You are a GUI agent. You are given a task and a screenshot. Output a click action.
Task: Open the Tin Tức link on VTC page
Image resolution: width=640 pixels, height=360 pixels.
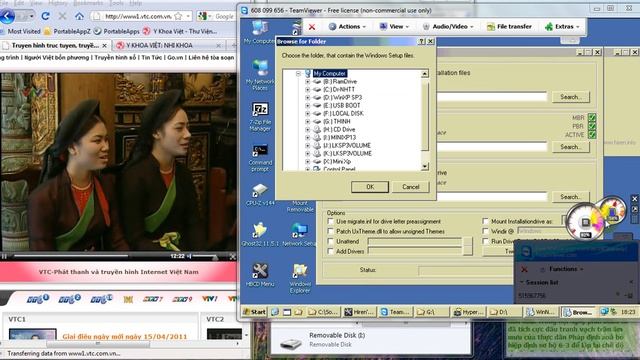pos(151,58)
